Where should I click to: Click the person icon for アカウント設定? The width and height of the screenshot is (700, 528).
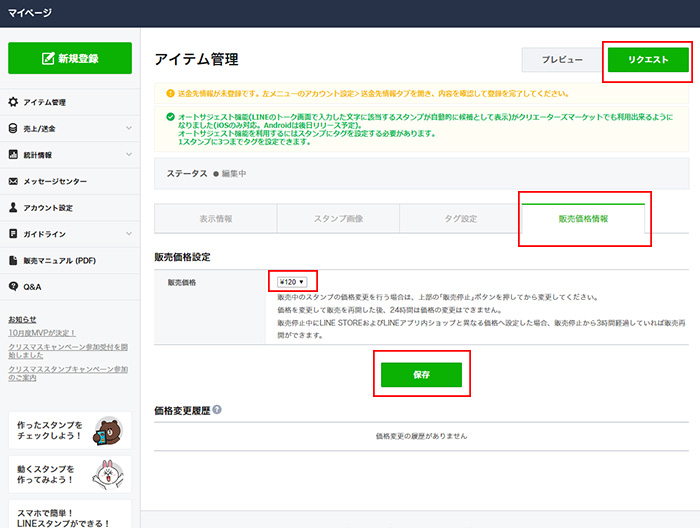13,208
